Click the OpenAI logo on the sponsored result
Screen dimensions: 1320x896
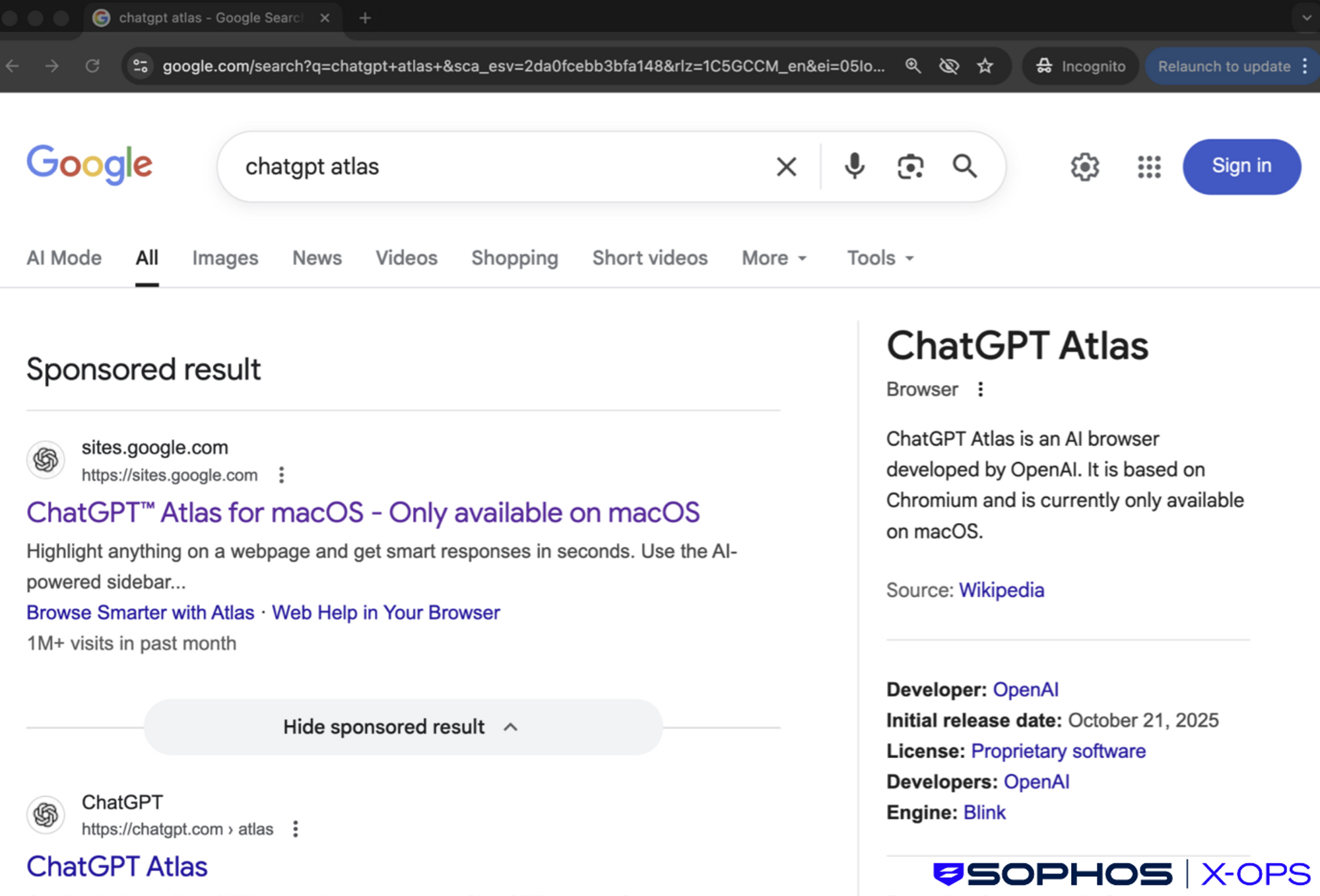[46, 460]
